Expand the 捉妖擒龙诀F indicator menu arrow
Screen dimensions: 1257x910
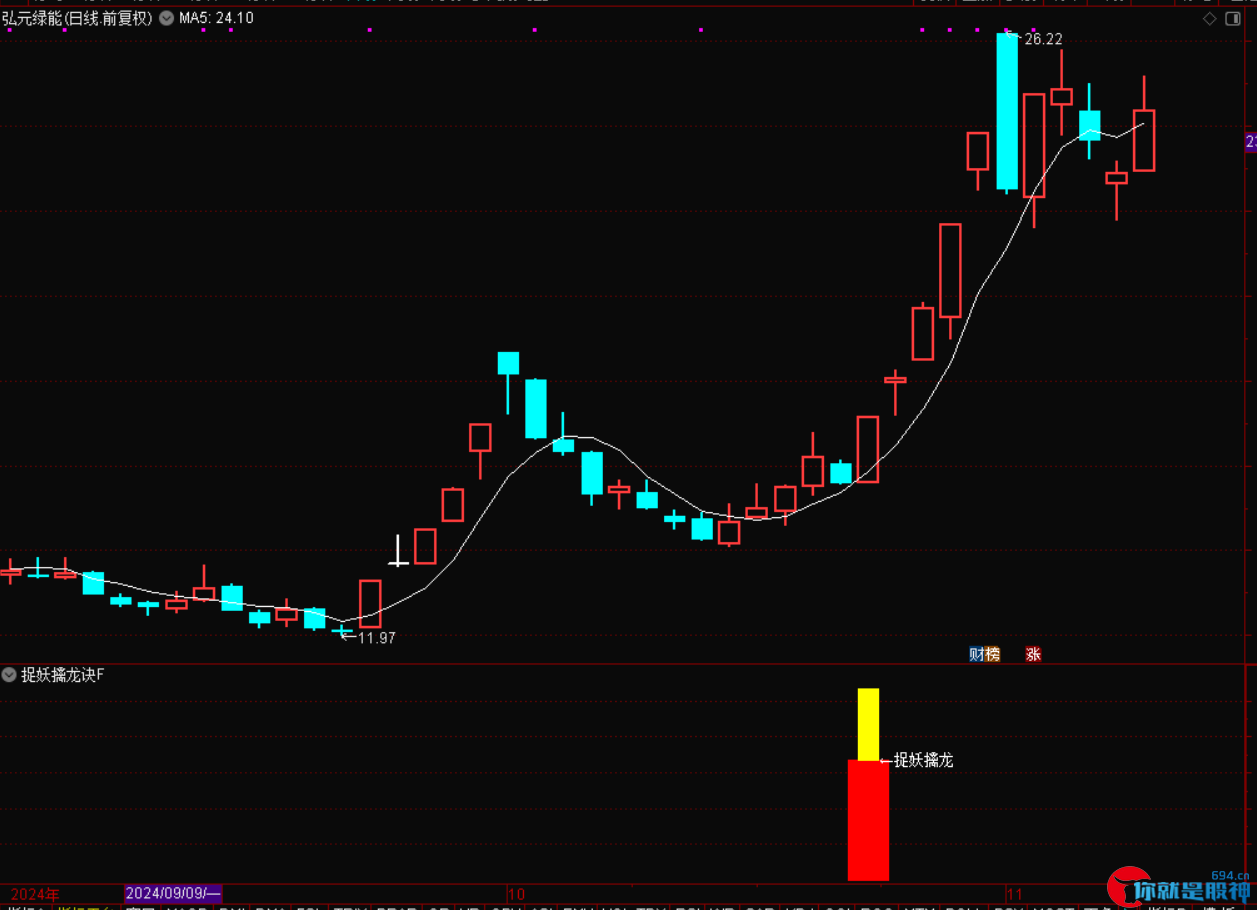pos(10,675)
